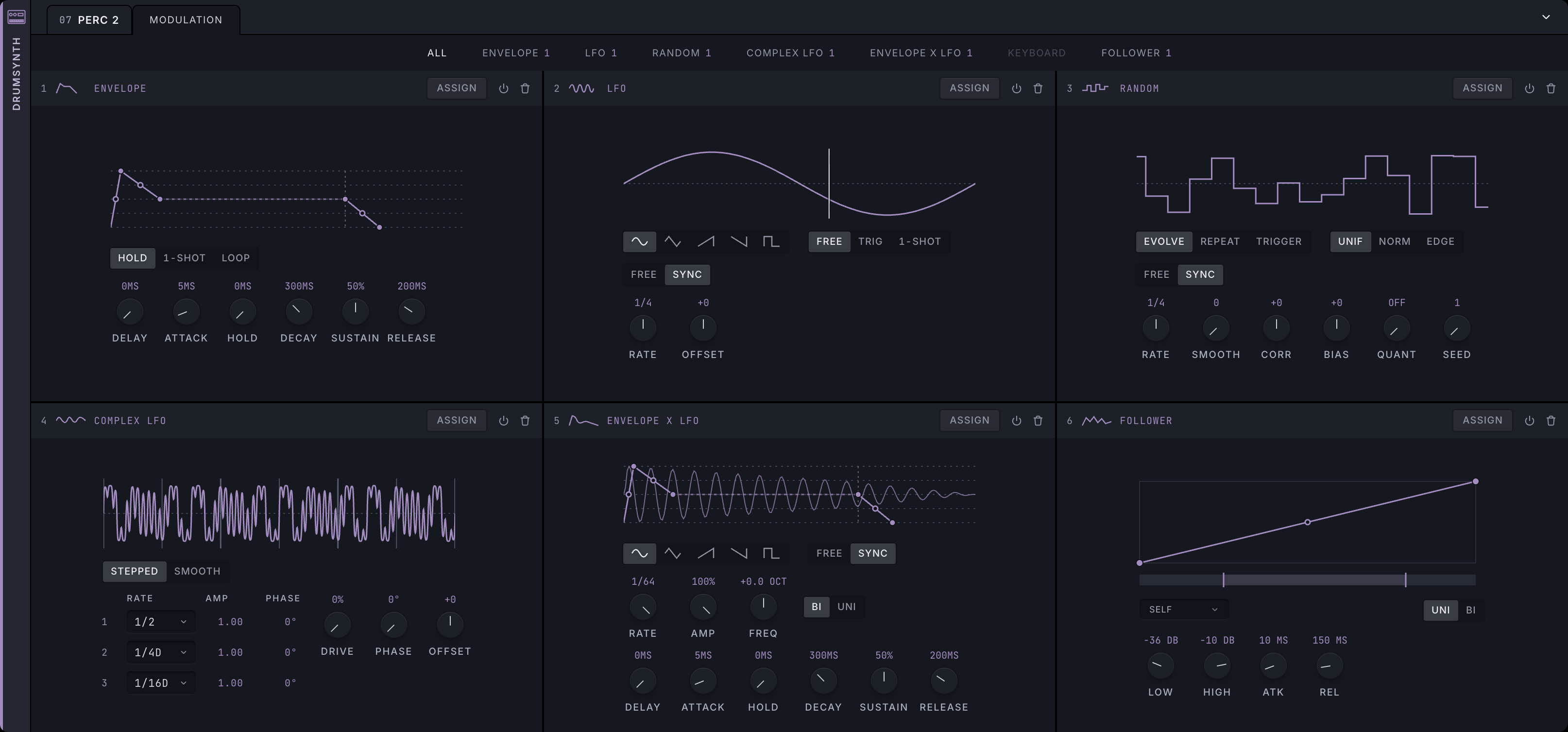Select square waveform in Envelope X LFO panel
Image resolution: width=1568 pixels, height=732 pixels.
coord(771,553)
